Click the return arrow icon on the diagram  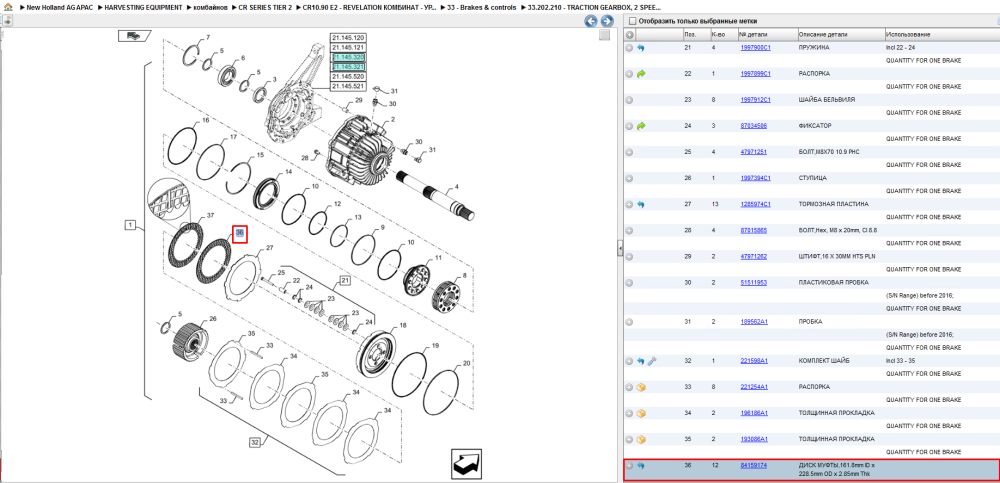point(466,464)
